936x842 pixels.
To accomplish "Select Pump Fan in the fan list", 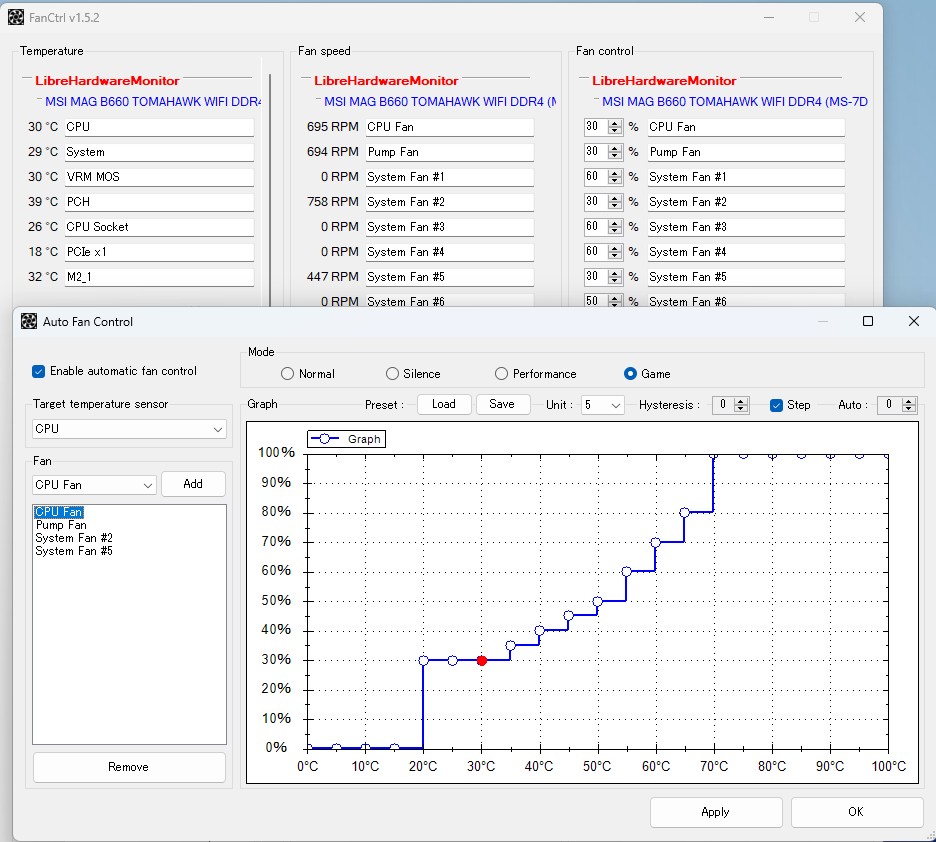I will pos(61,525).
